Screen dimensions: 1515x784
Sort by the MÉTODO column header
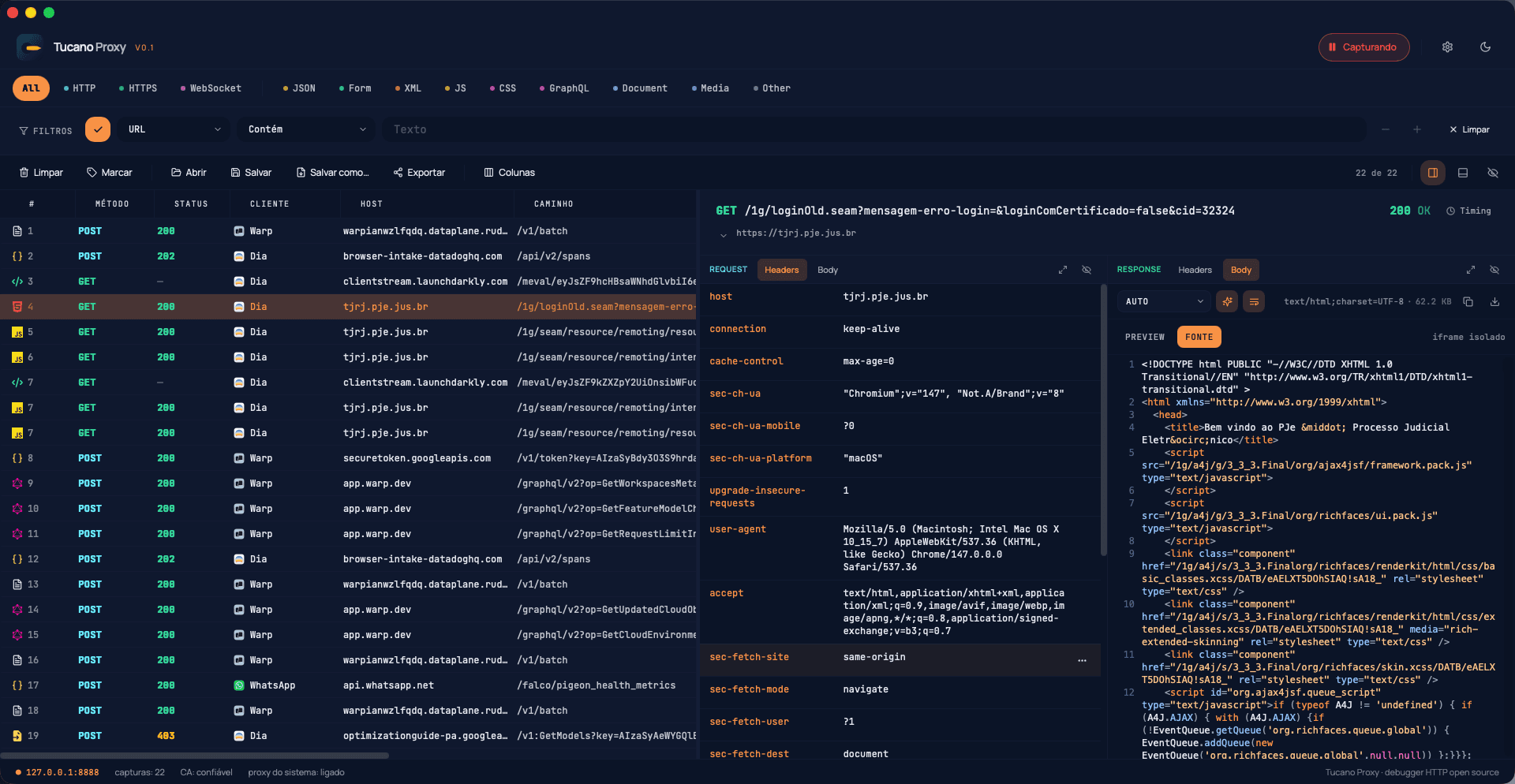click(x=112, y=204)
